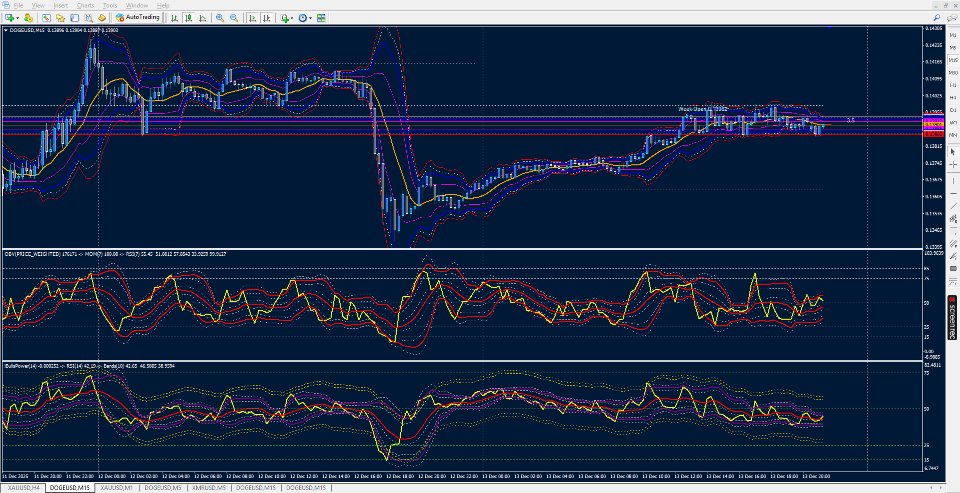Image resolution: width=960 pixels, height=493 pixels.
Task: Click the screenrec side widget
Action: pyautogui.click(x=952, y=317)
